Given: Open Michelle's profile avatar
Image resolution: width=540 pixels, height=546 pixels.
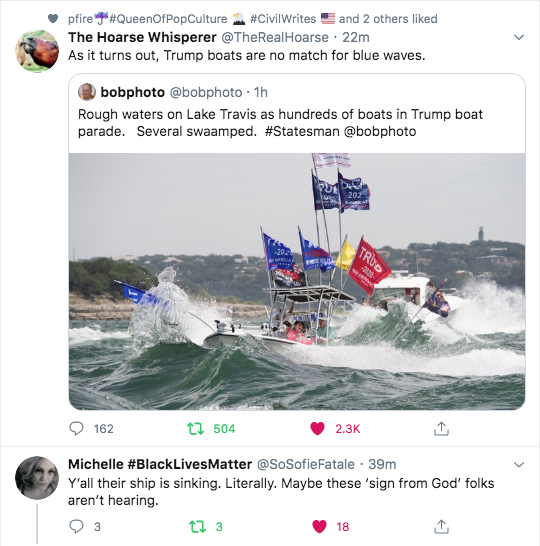Looking at the screenshot, I should [37, 478].
